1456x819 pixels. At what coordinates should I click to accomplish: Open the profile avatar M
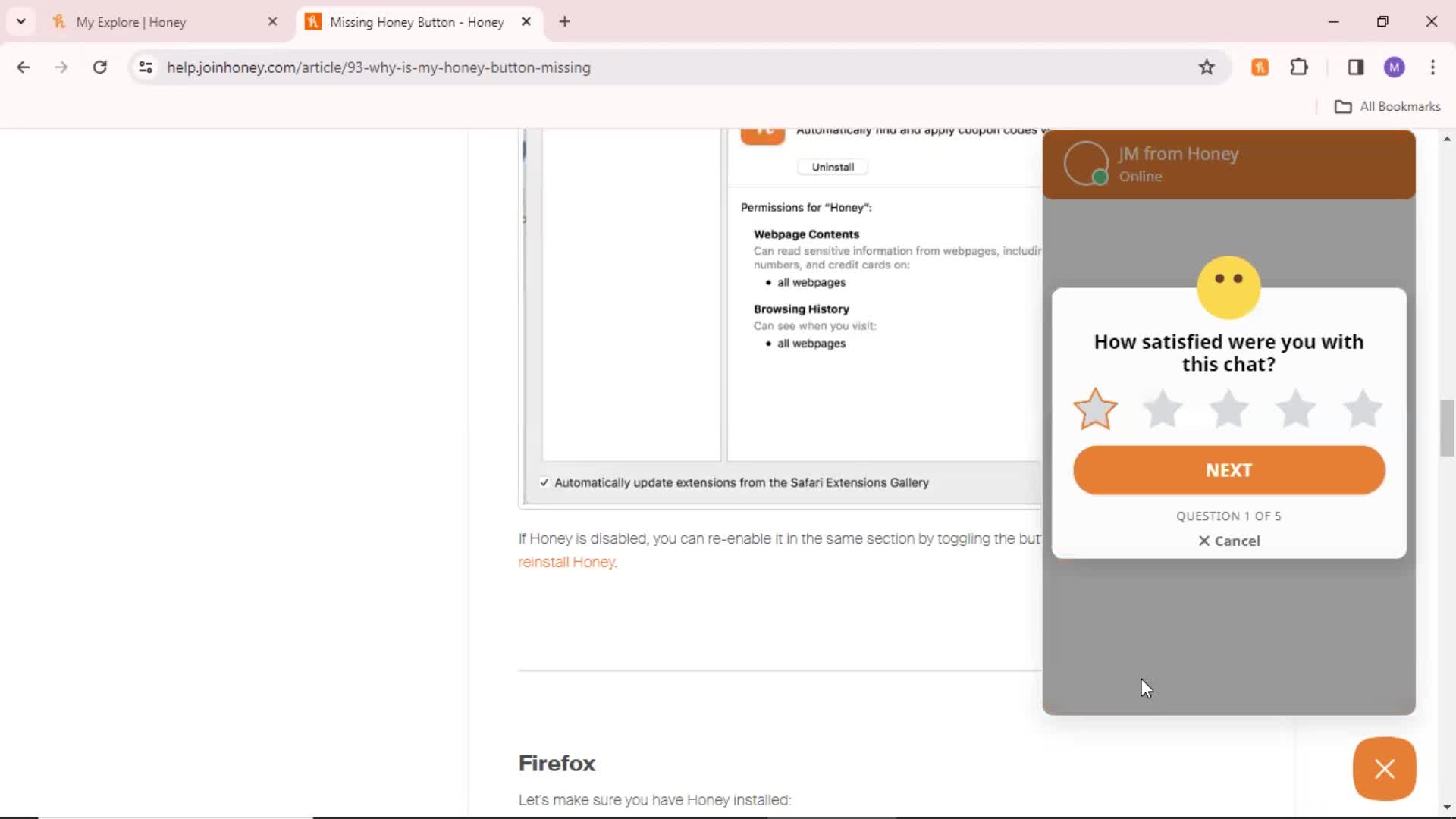1394,67
